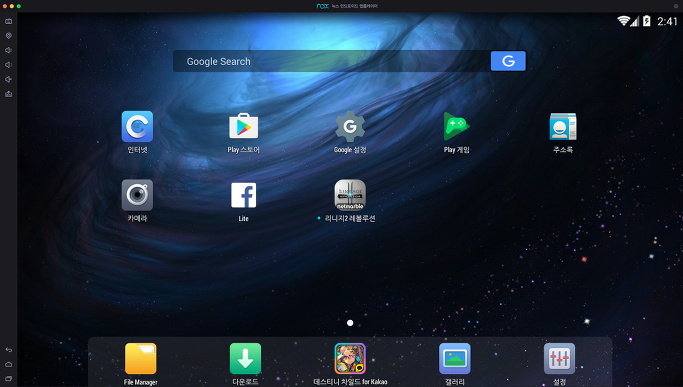Click the Nox title in window title bar
Viewport: 683px width, 387px height.
[x=347, y=6]
